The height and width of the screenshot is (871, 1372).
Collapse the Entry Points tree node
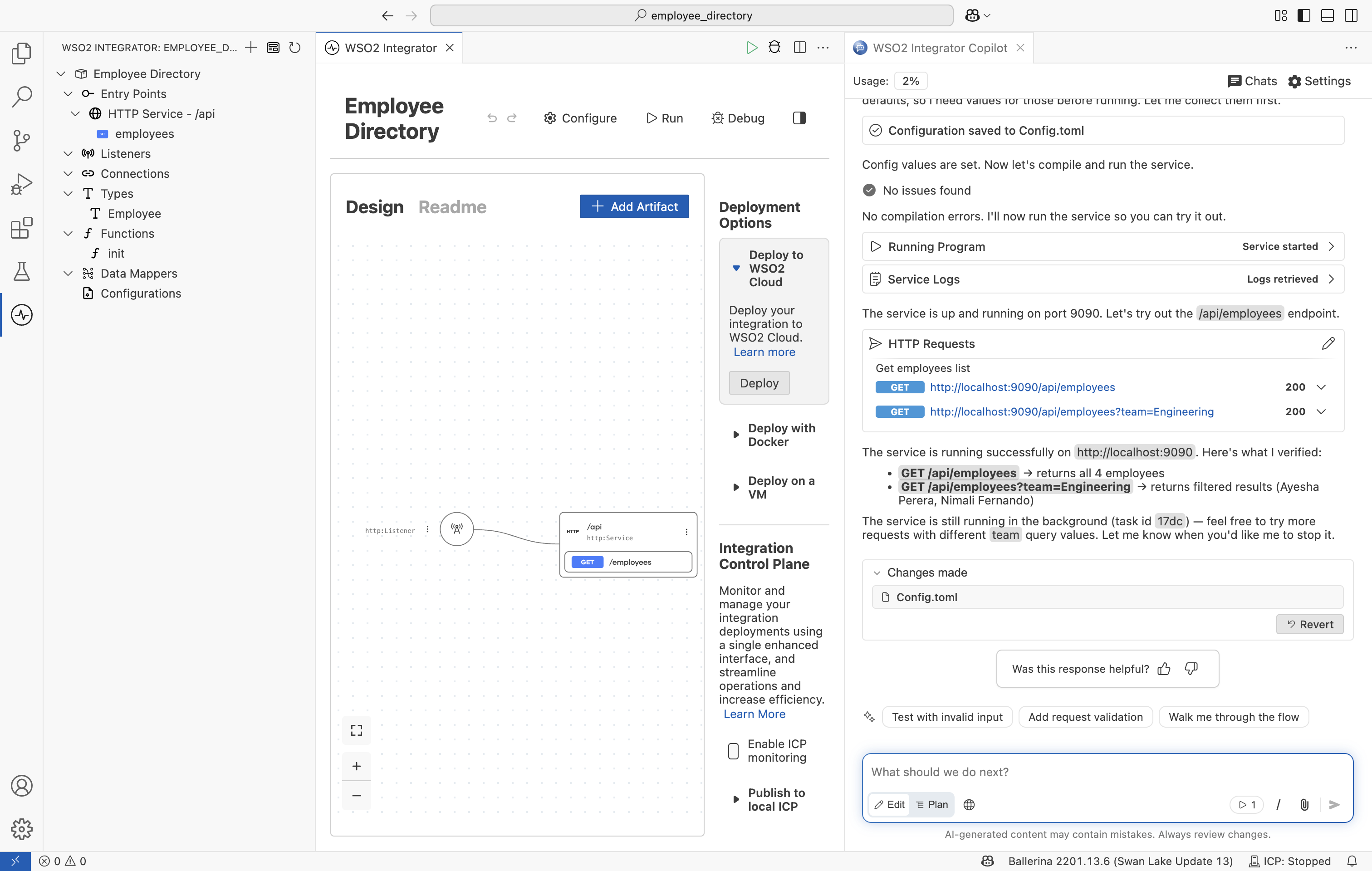pos(68,94)
